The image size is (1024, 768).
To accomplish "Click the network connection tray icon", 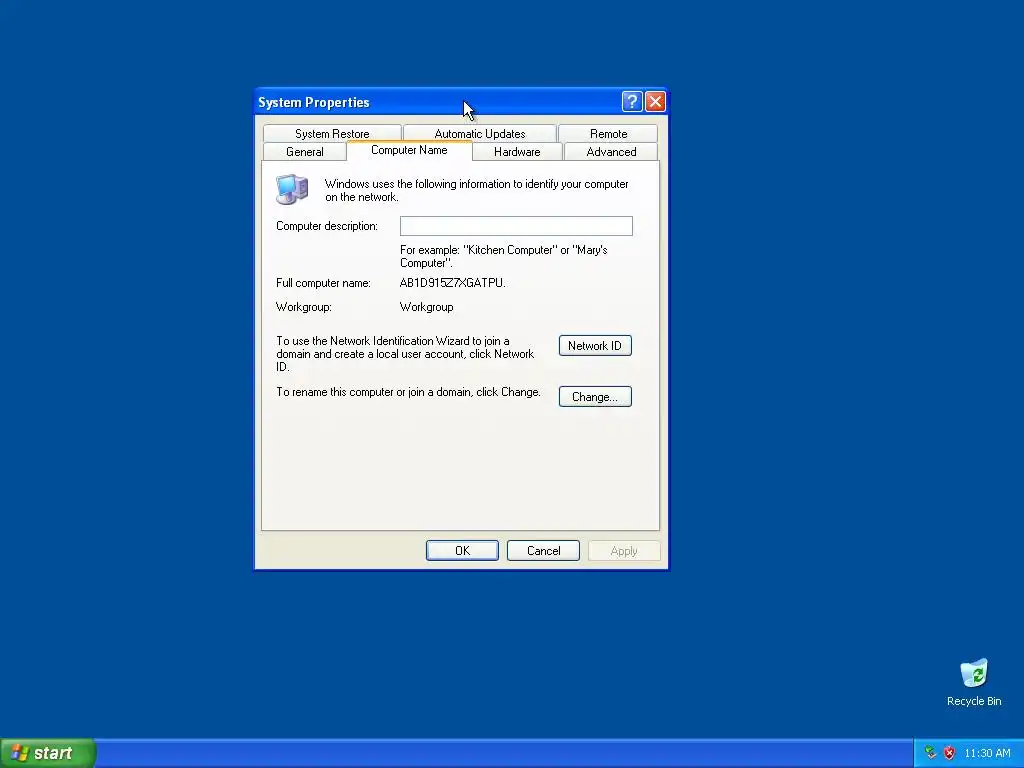I will [x=930, y=753].
